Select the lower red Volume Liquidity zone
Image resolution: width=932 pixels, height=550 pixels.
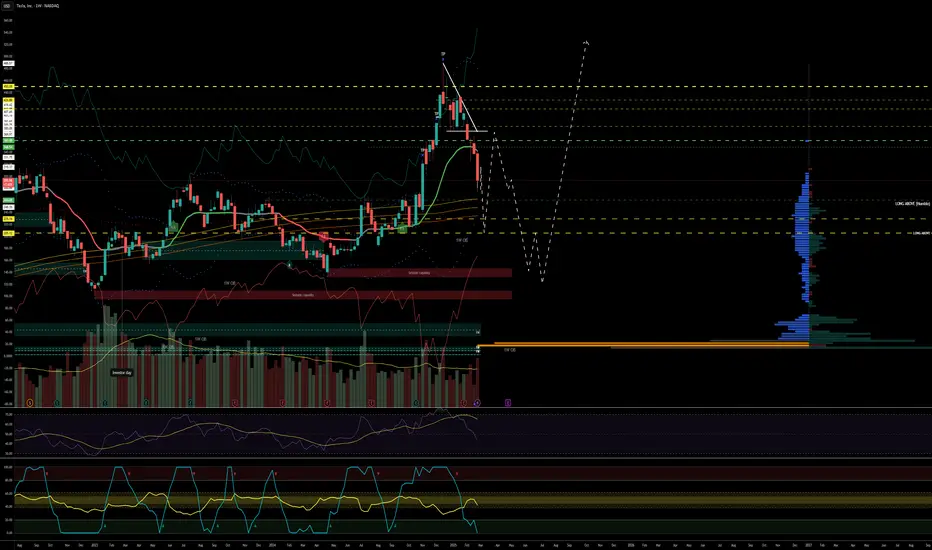[x=303, y=295]
